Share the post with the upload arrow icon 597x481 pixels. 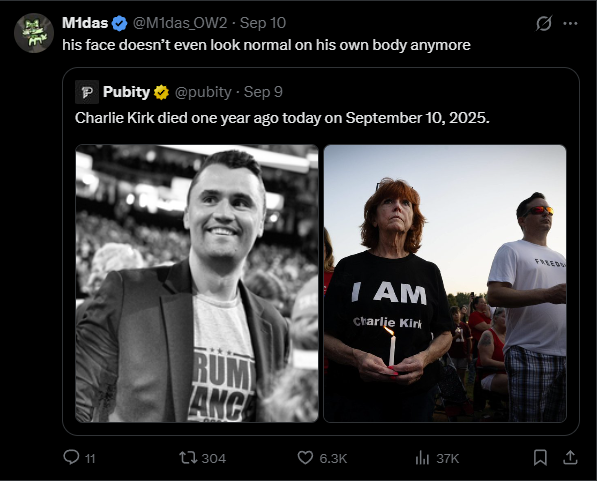(x=570, y=457)
